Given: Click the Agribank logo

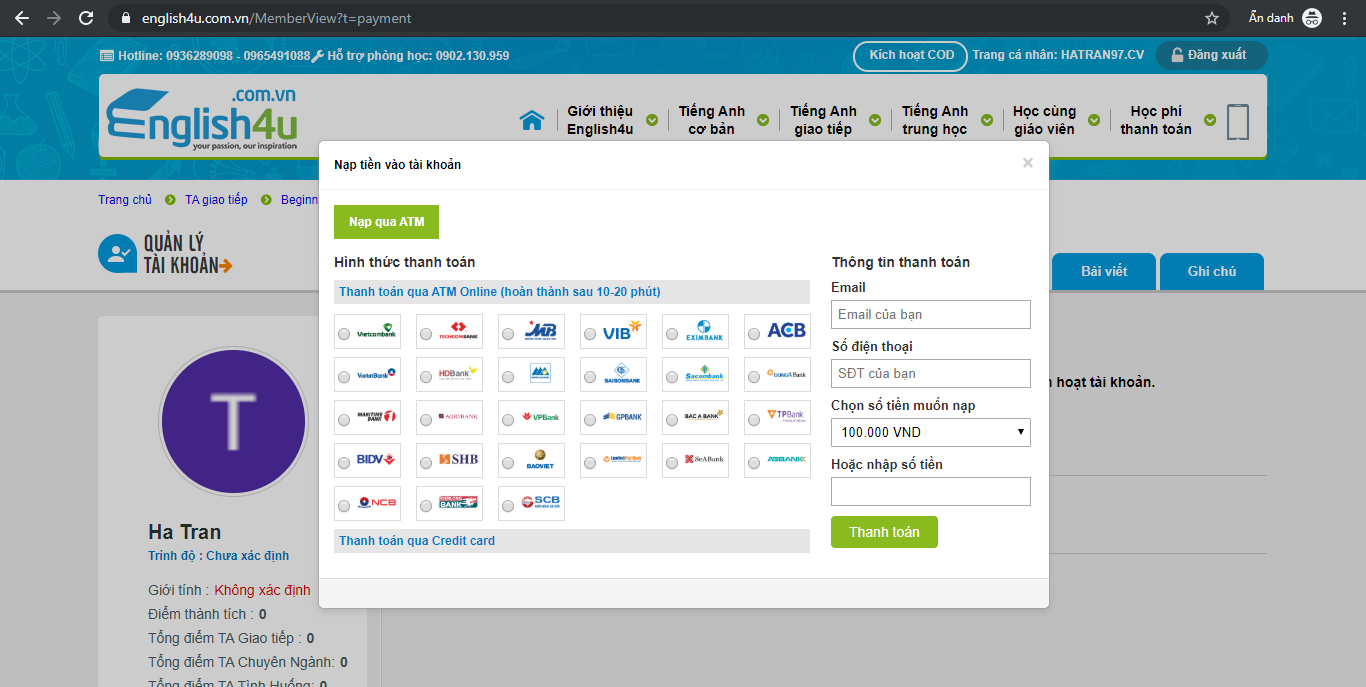Looking at the screenshot, I should [460, 416].
